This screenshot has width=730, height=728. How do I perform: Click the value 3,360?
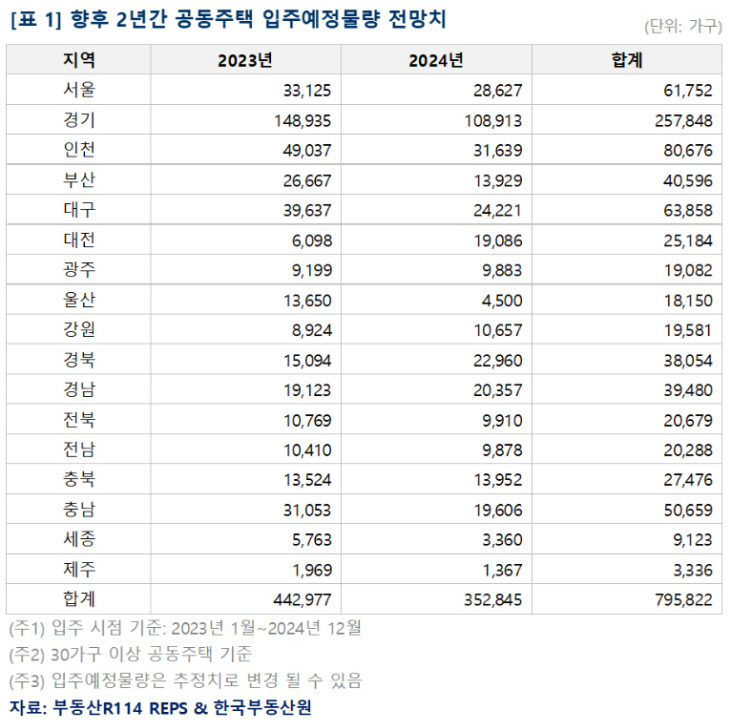point(502,540)
